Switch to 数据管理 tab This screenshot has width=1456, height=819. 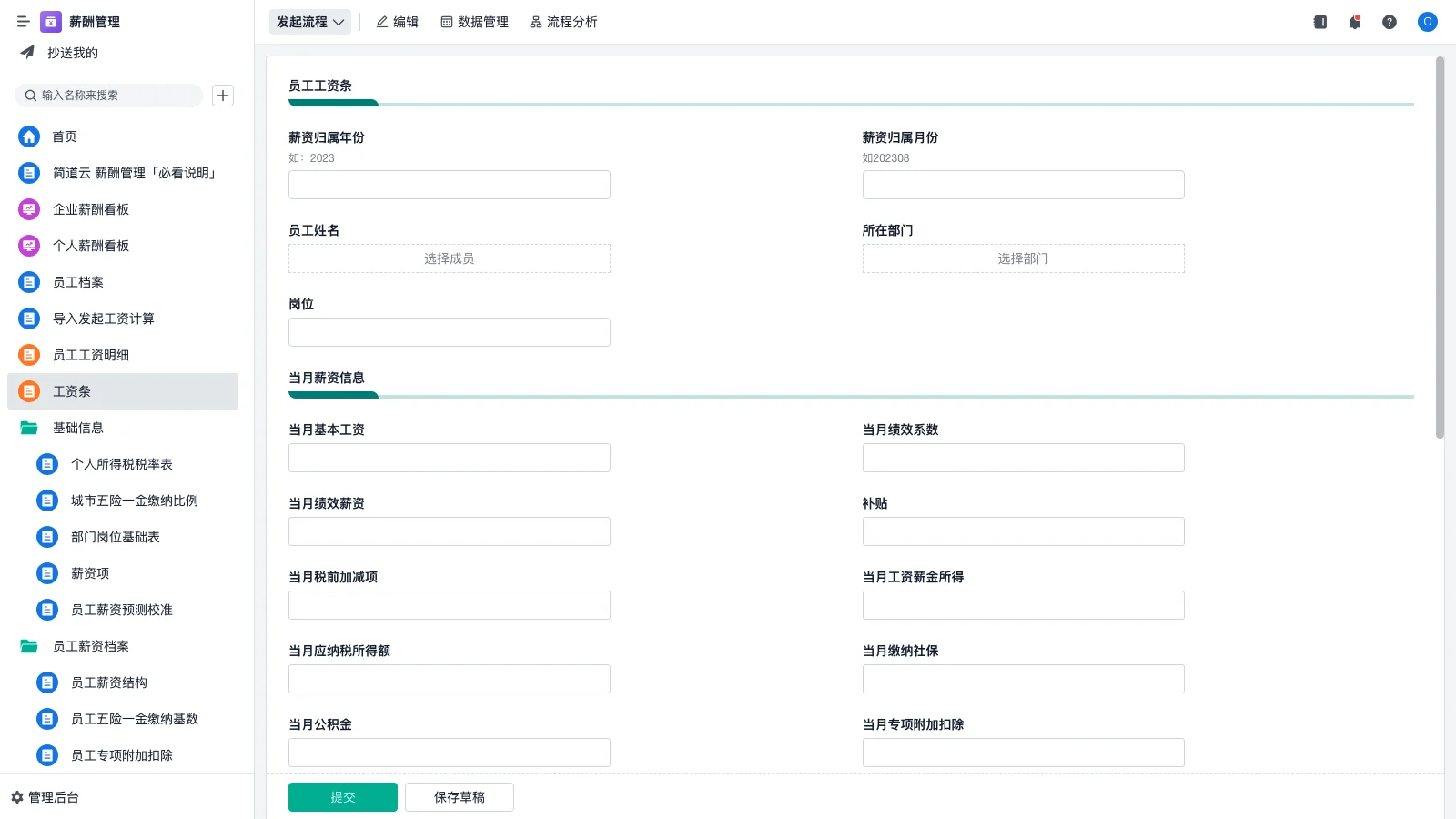(474, 22)
